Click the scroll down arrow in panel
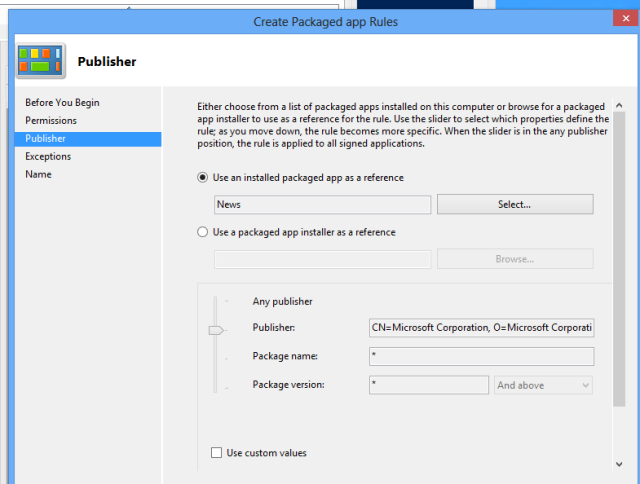 [x=619, y=464]
